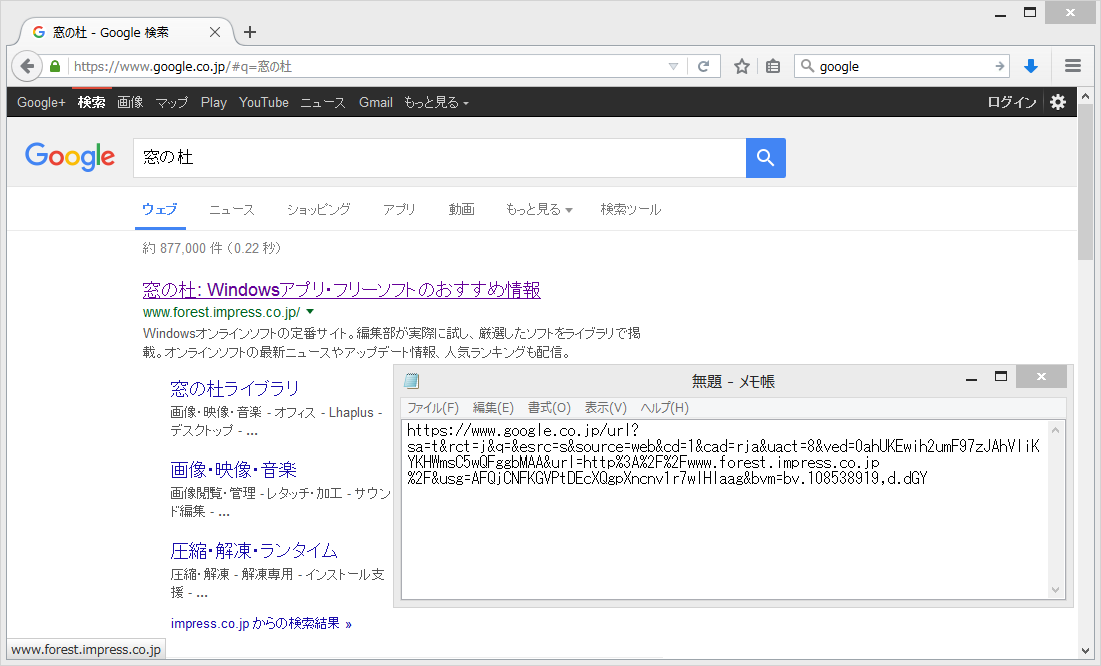Screen dimensions: 1101x666
Task: Open the もっと見る dropdown below the search box
Action: tap(539, 209)
